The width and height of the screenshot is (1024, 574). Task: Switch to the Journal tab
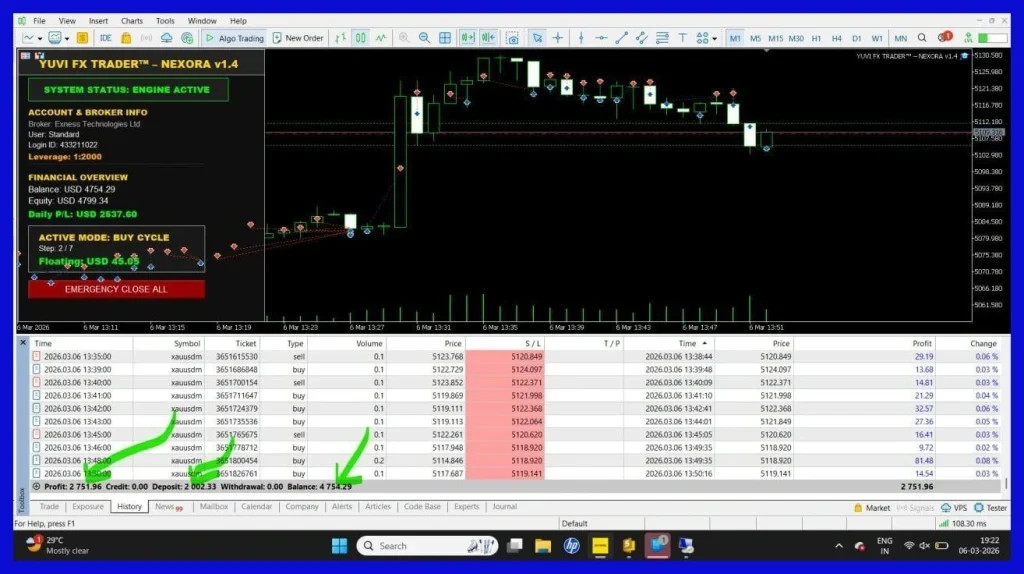504,507
